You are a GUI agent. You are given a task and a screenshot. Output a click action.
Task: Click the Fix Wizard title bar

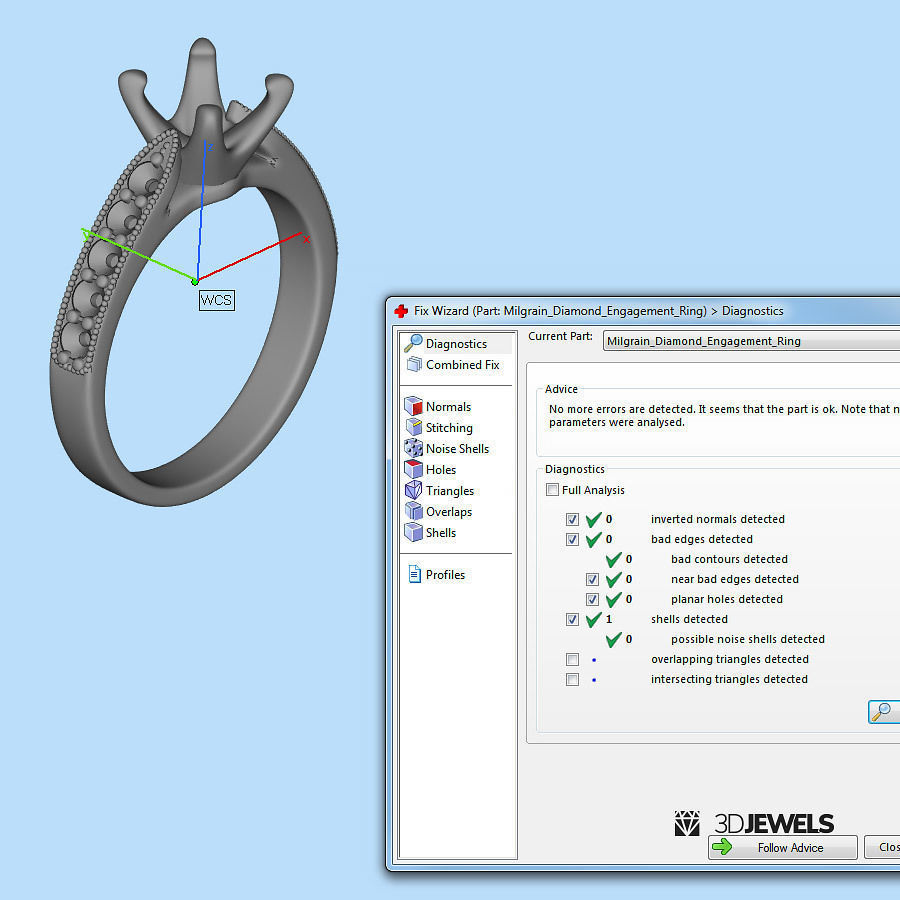pyautogui.click(x=643, y=311)
